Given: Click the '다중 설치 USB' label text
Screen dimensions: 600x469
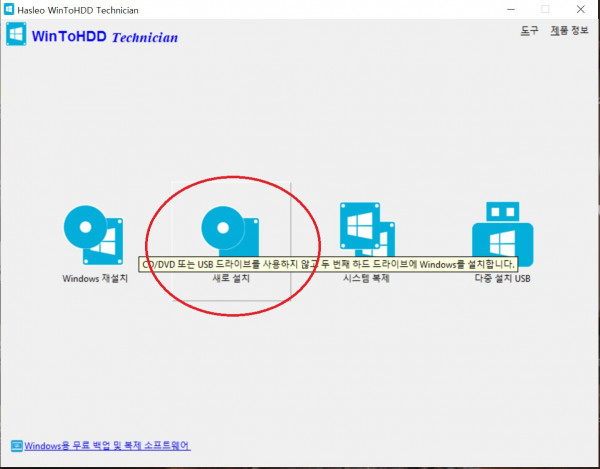Looking at the screenshot, I should 502,278.
